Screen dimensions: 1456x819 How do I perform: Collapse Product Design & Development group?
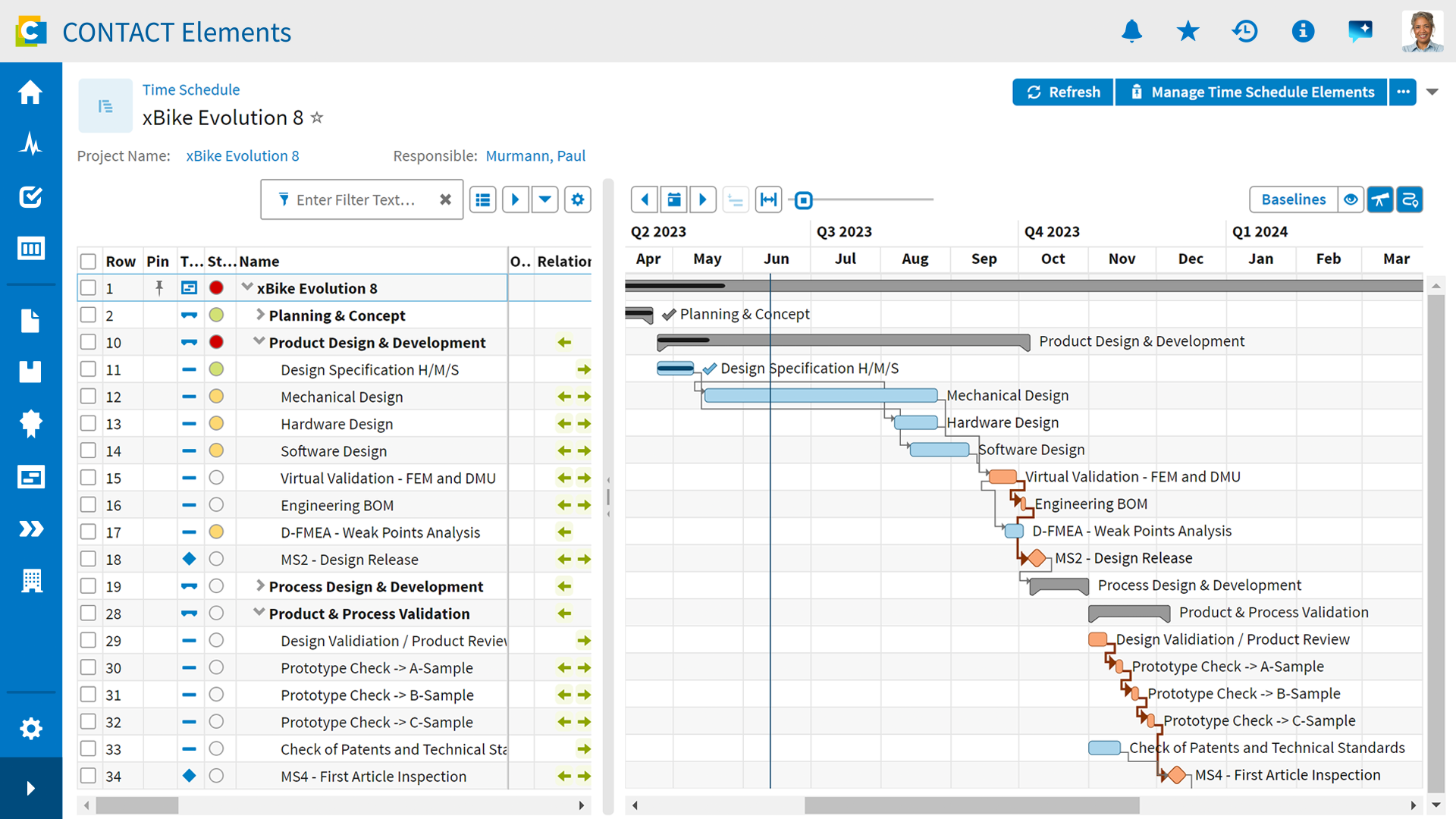tap(259, 341)
